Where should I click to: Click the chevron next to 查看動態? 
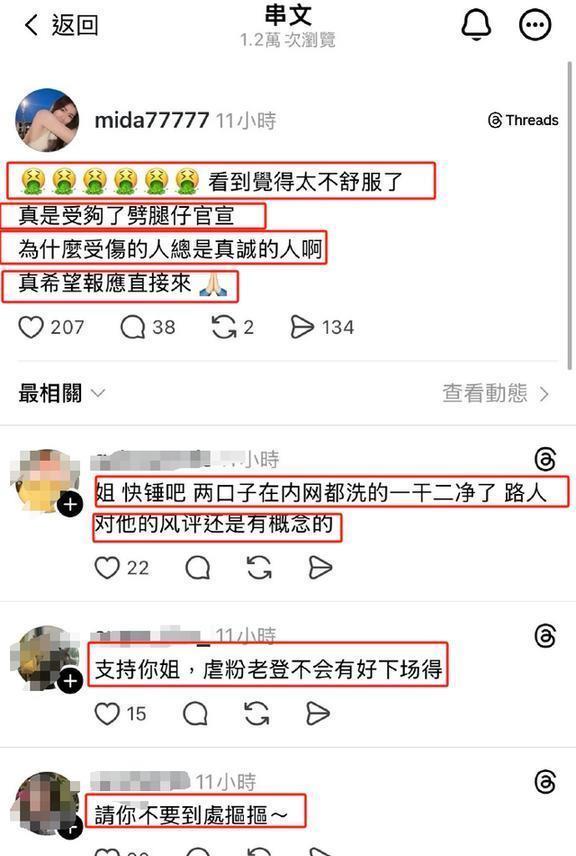pos(544,394)
